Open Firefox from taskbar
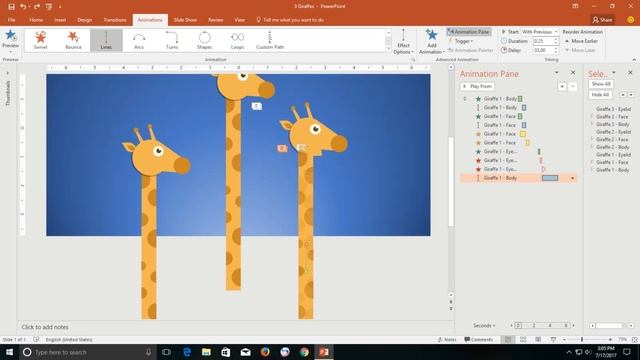Image resolution: width=640 pixels, height=360 pixels. click(265, 352)
